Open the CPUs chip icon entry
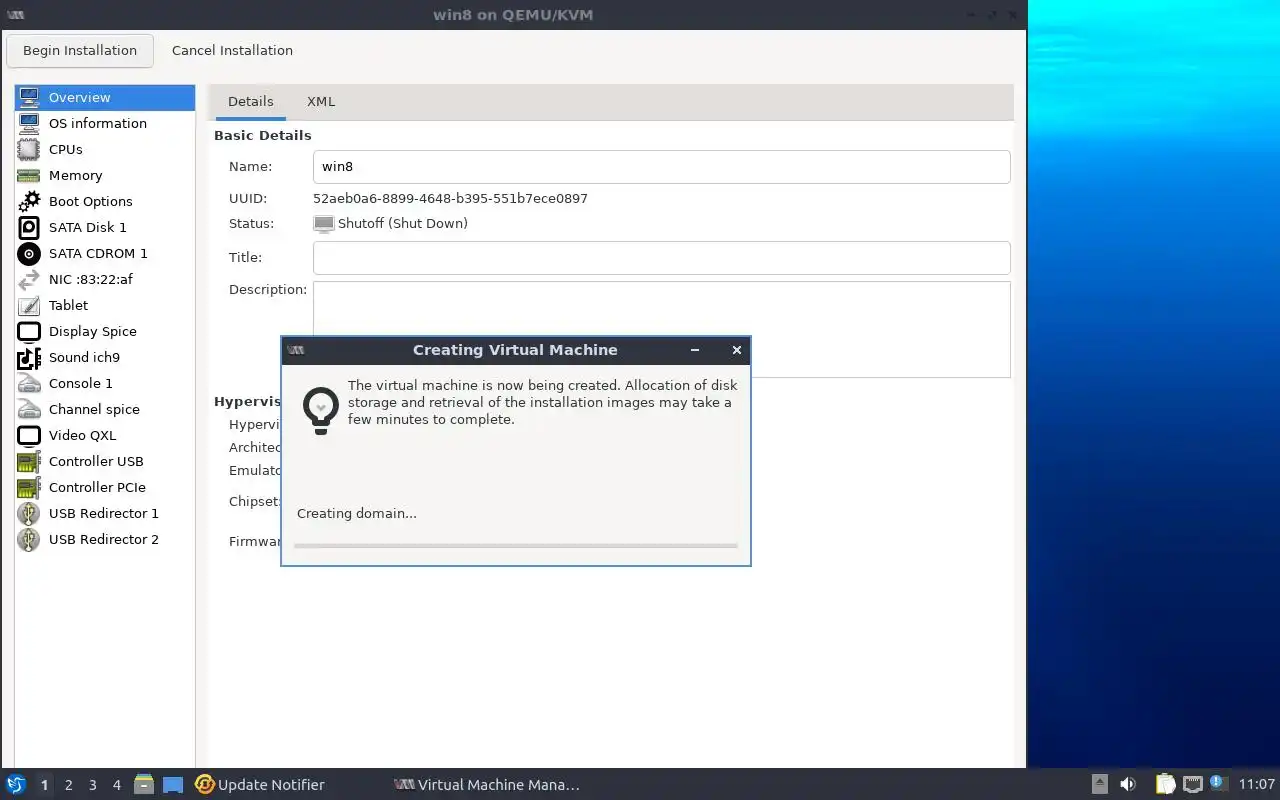 pyautogui.click(x=29, y=149)
